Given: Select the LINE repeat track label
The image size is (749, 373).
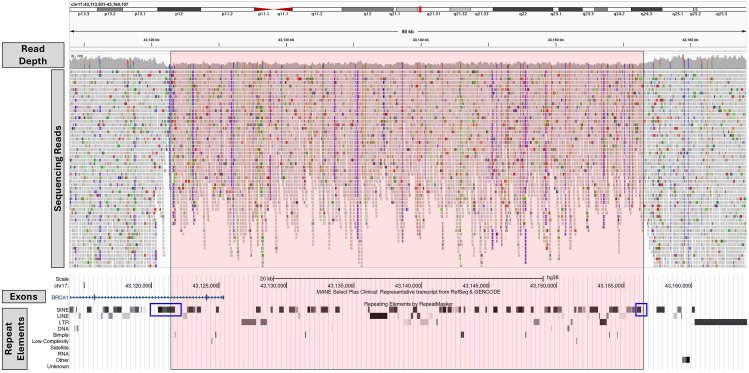Looking at the screenshot, I should tap(64, 316).
